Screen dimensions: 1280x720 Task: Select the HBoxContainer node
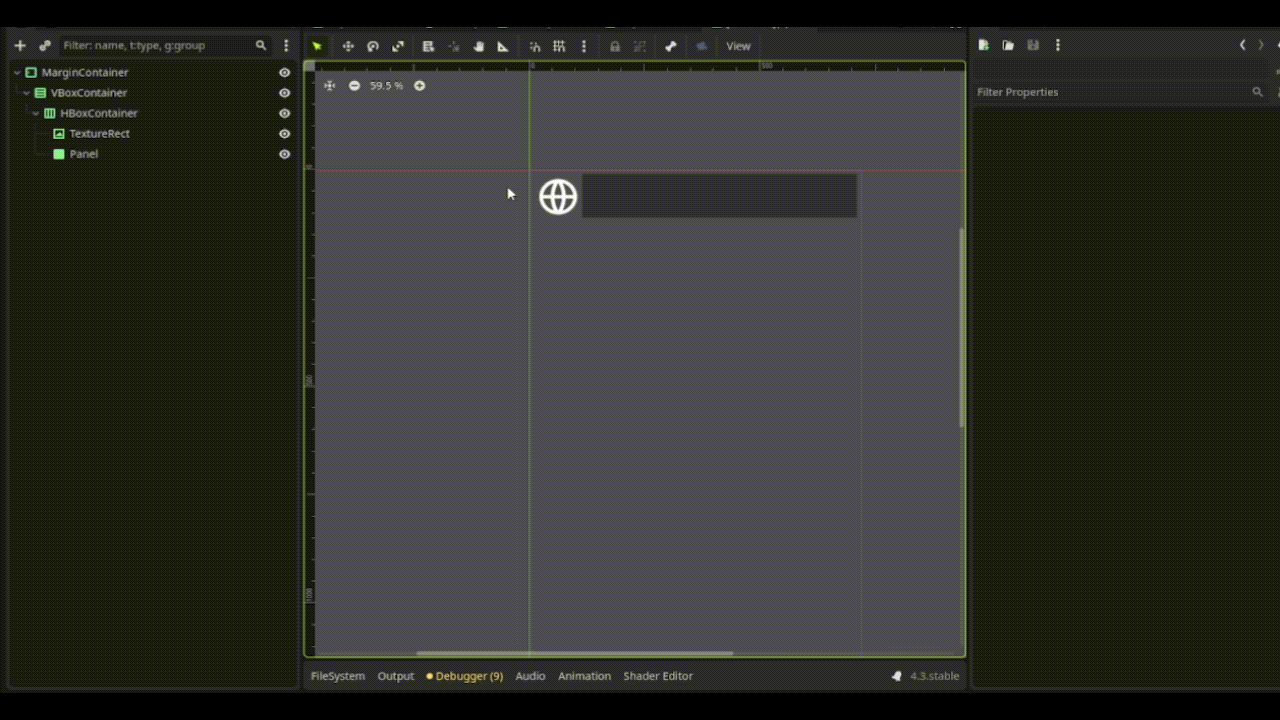point(99,114)
